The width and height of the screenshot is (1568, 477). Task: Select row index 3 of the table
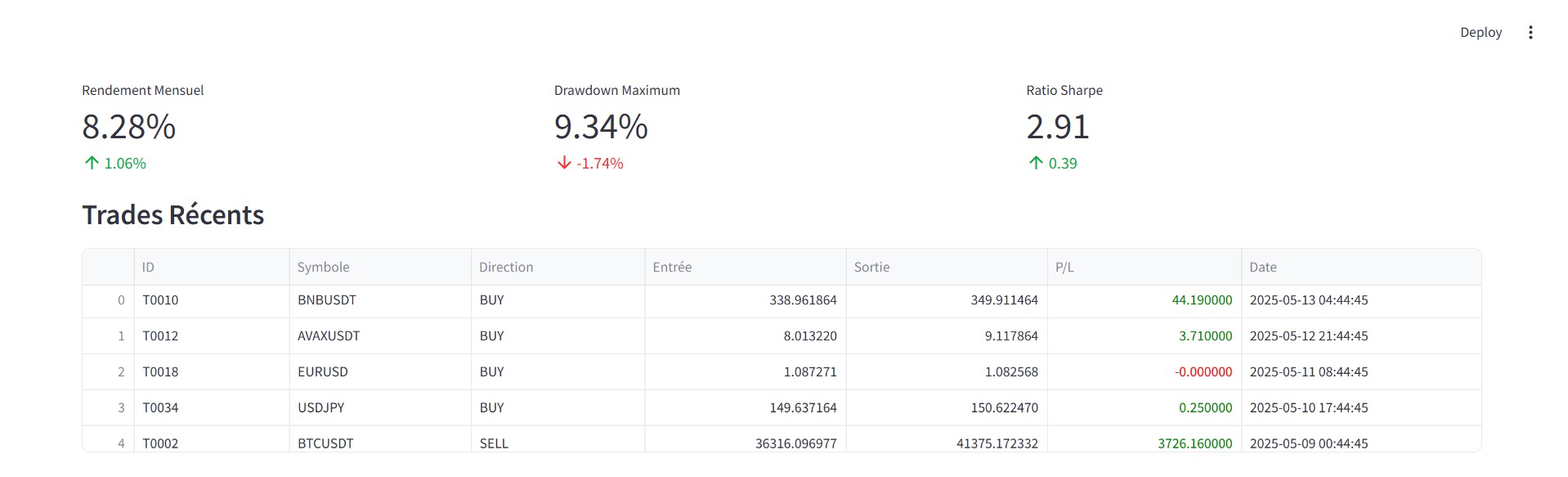point(109,408)
